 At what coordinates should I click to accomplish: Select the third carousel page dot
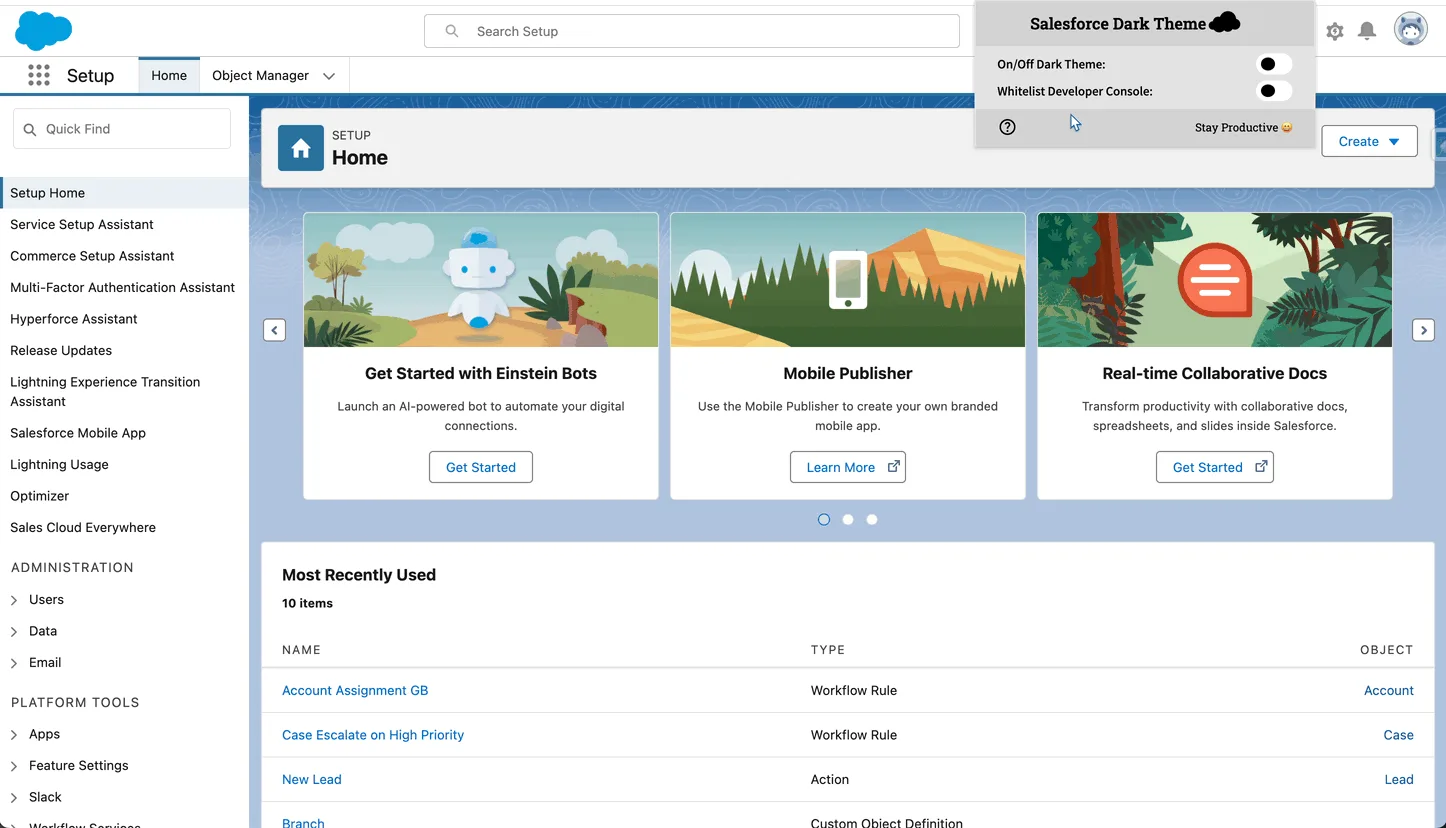[x=872, y=520]
